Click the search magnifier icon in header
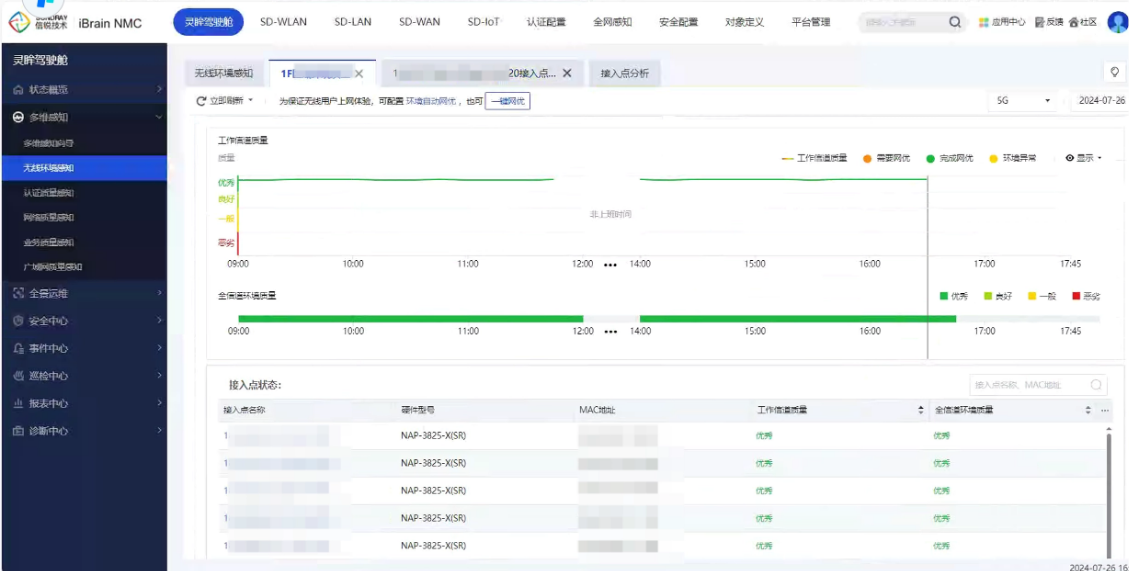 [955, 22]
